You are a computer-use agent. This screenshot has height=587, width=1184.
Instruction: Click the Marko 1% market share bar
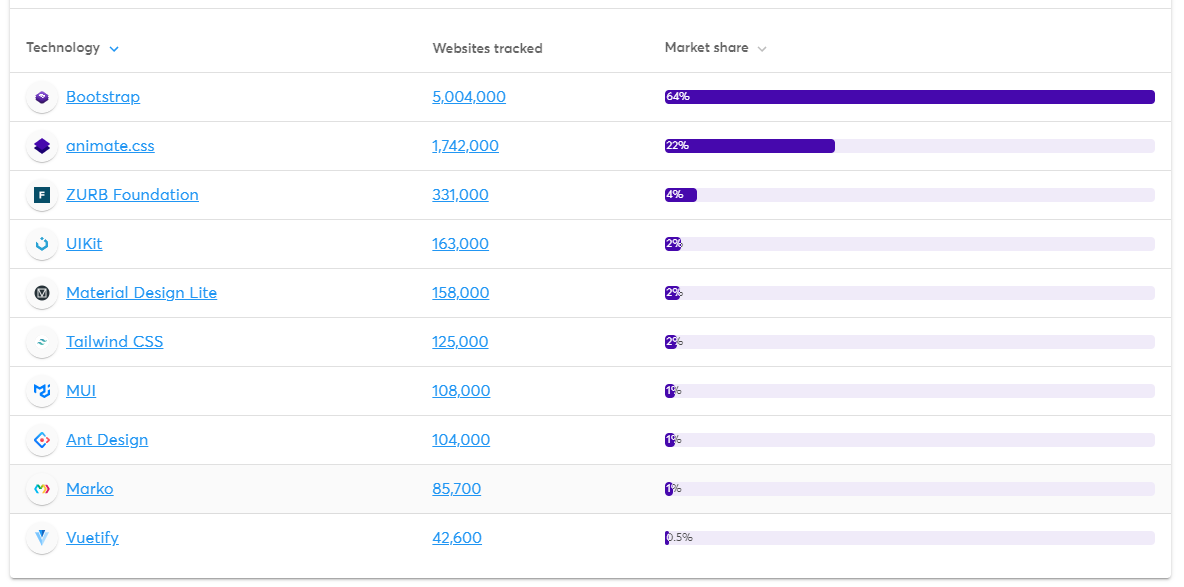coord(910,489)
